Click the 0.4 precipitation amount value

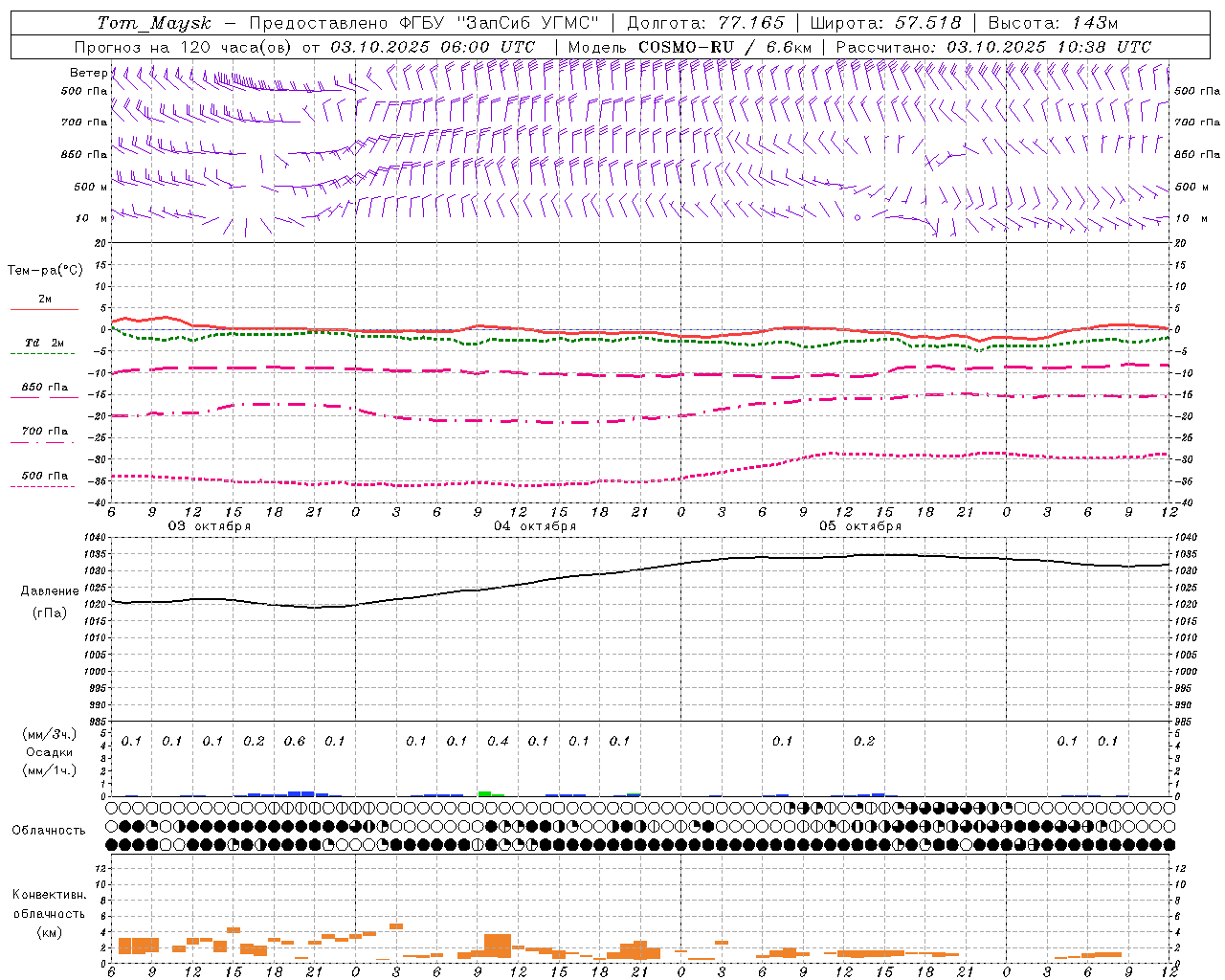(498, 742)
